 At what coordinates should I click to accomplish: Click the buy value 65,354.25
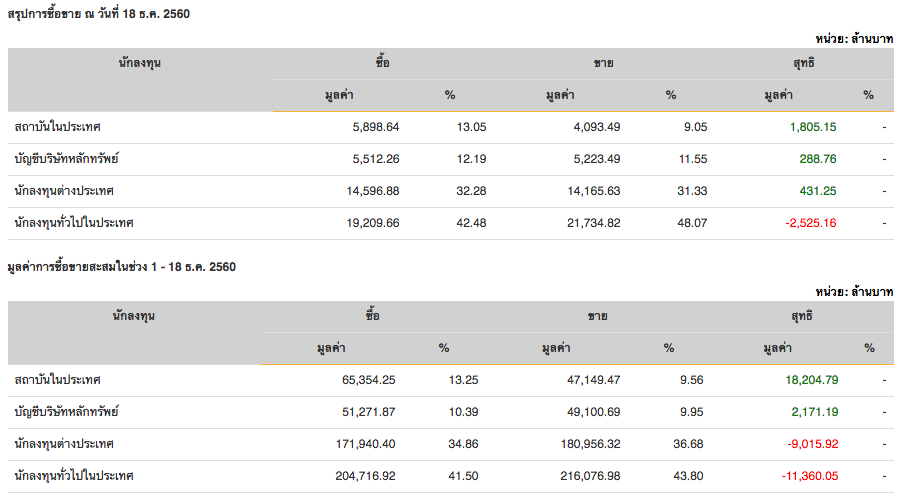point(366,380)
